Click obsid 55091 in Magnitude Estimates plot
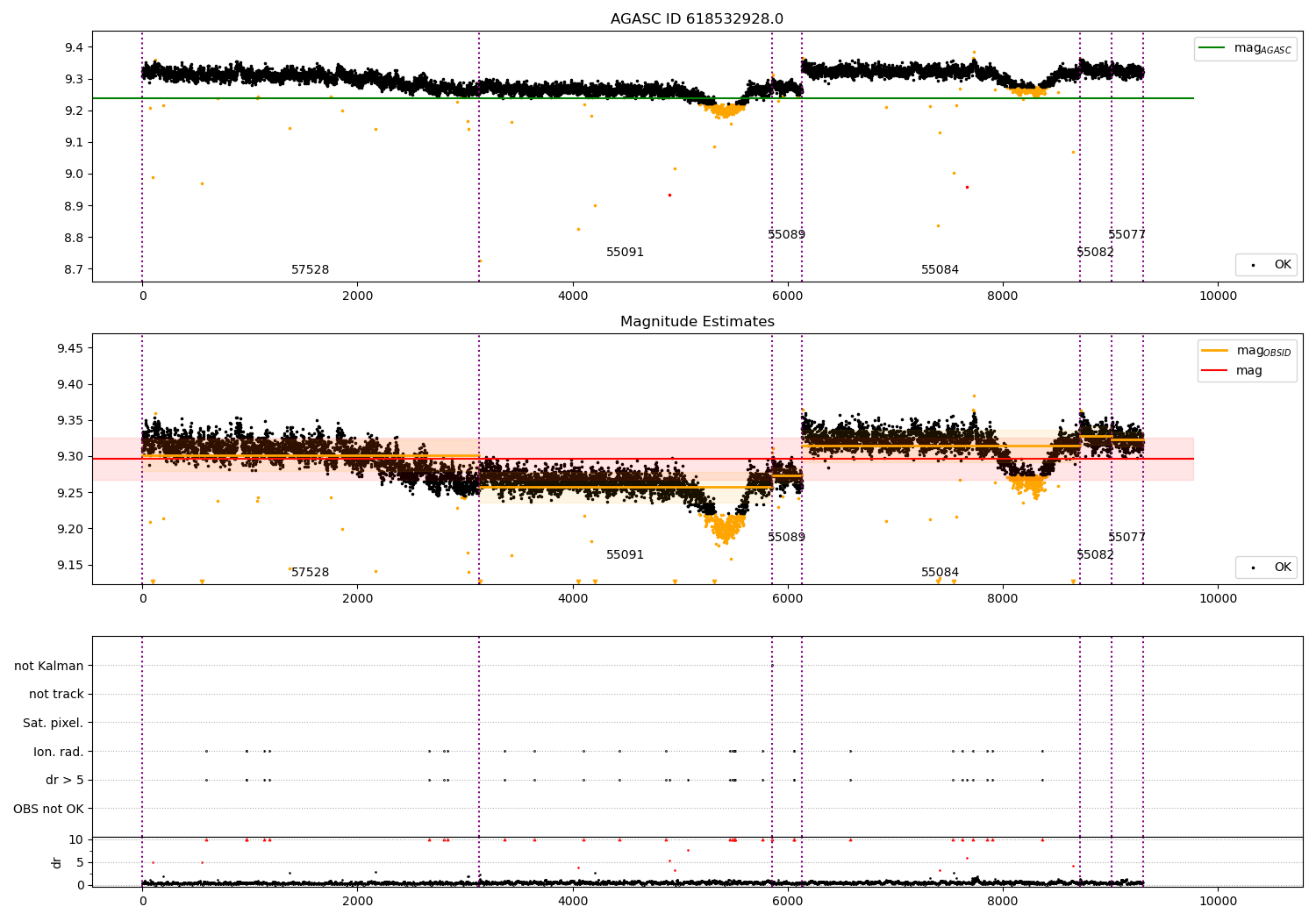1316x921 pixels. pyautogui.click(x=626, y=555)
